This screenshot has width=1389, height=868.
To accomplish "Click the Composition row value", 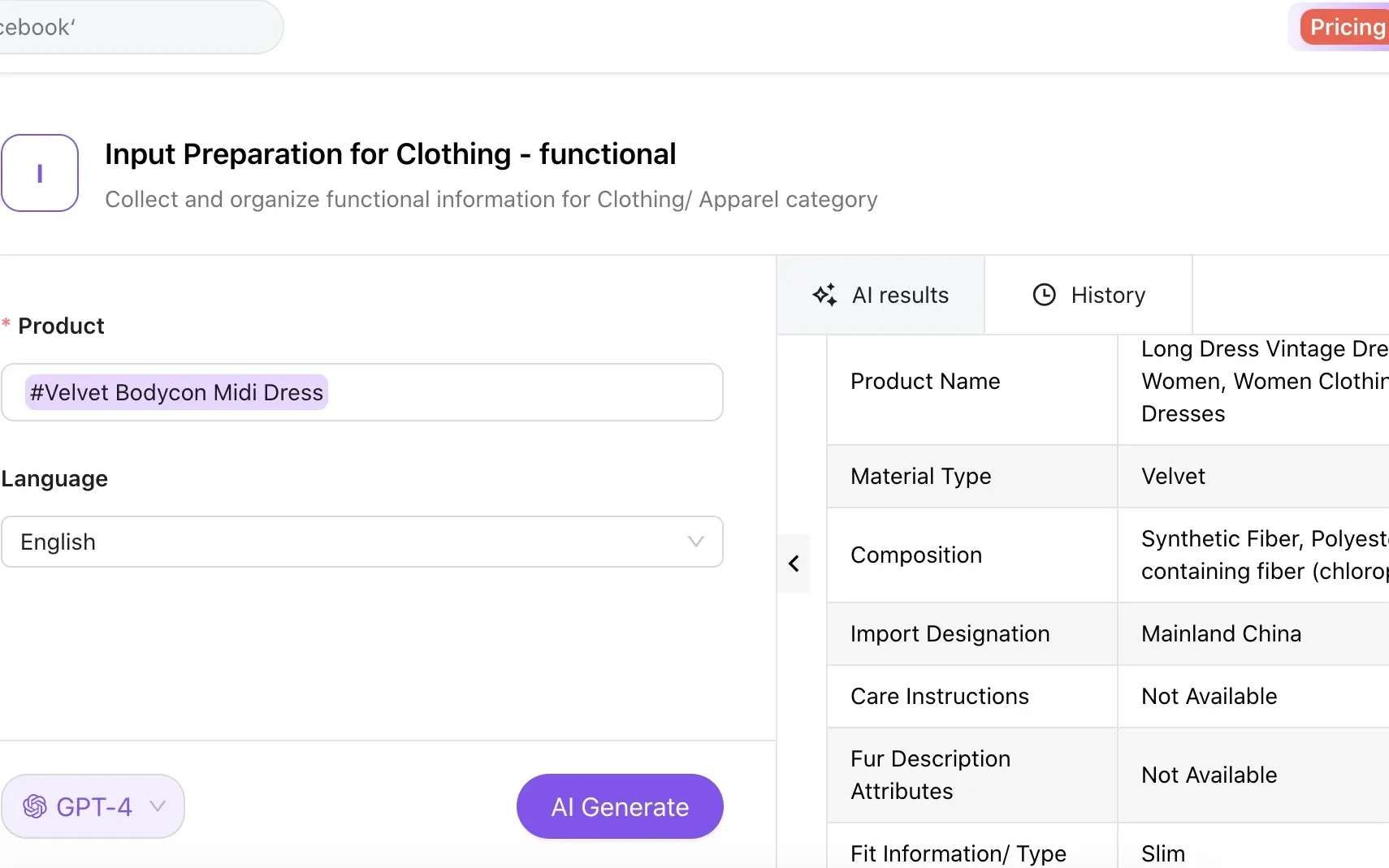I will tap(1259, 555).
